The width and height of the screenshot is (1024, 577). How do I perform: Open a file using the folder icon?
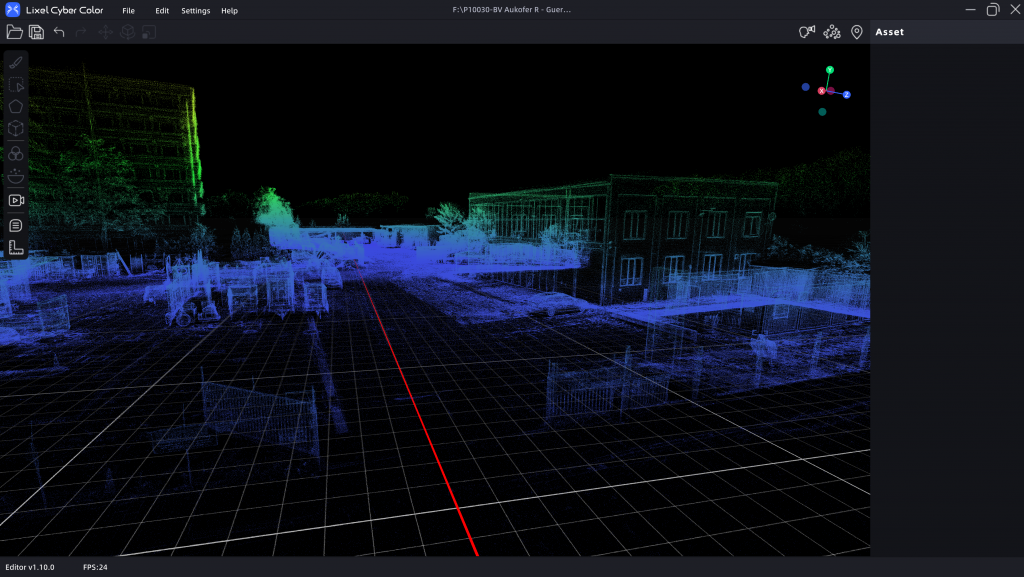click(x=15, y=31)
